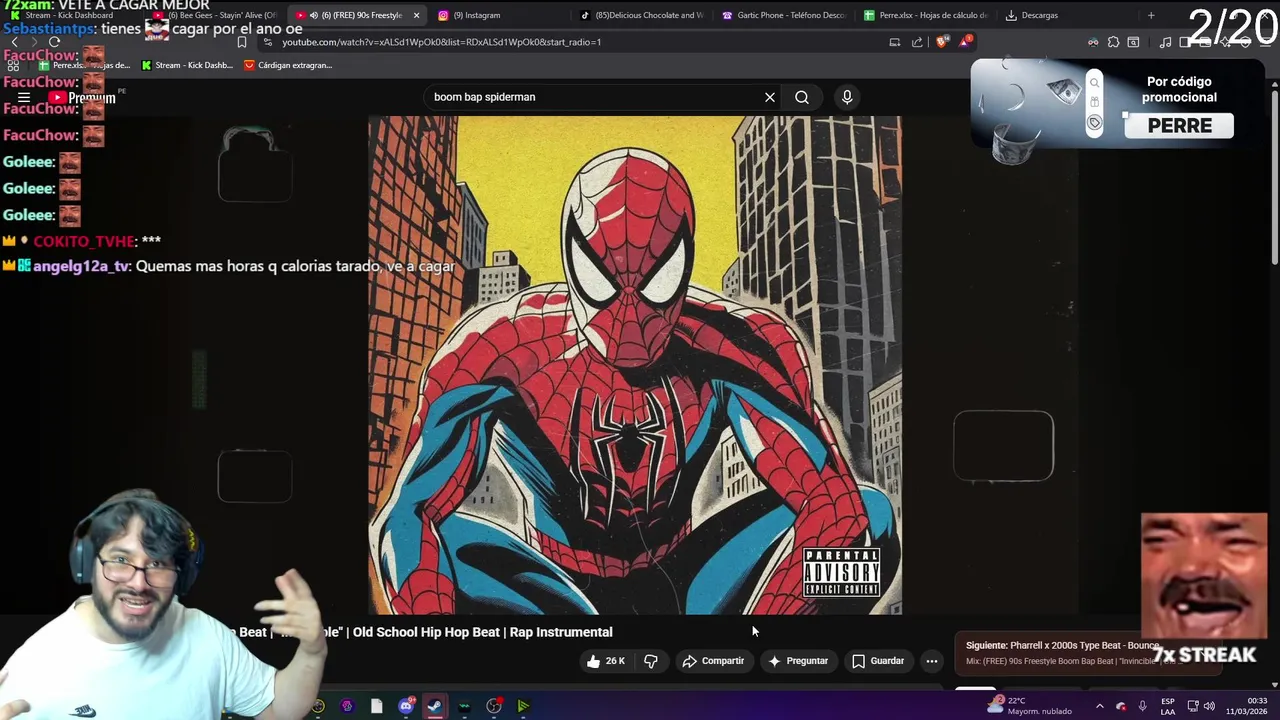Open the green arrow taskbar app

click(522, 706)
